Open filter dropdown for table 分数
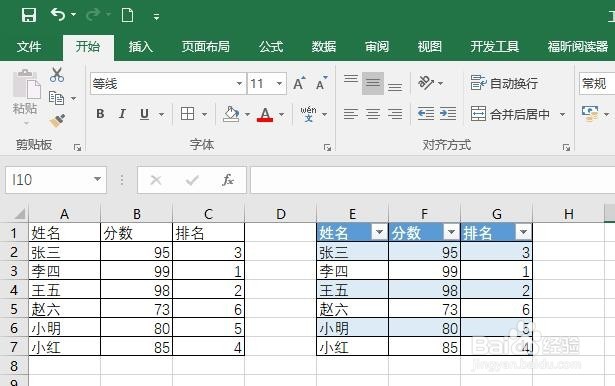Viewport: 615px width, 386px height. click(451, 232)
